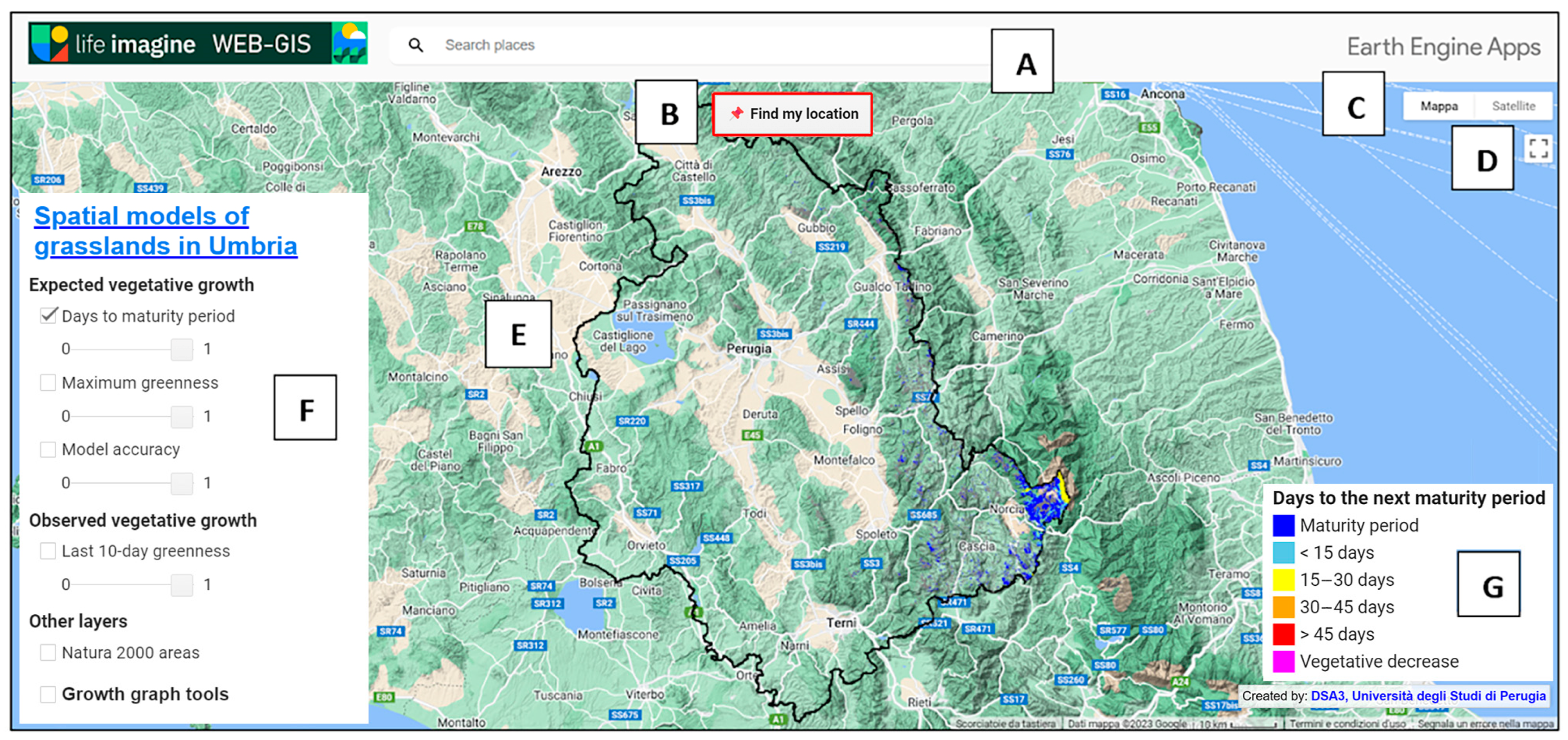Expand the Growth graph tools section
Image resolution: width=1568 pixels, height=740 pixels.
click(48, 694)
